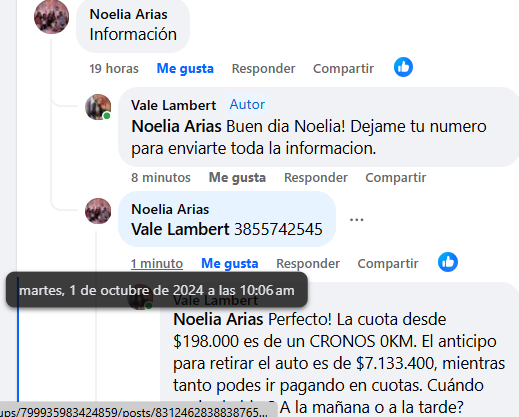Click Responder under the Información comment

[263, 68]
